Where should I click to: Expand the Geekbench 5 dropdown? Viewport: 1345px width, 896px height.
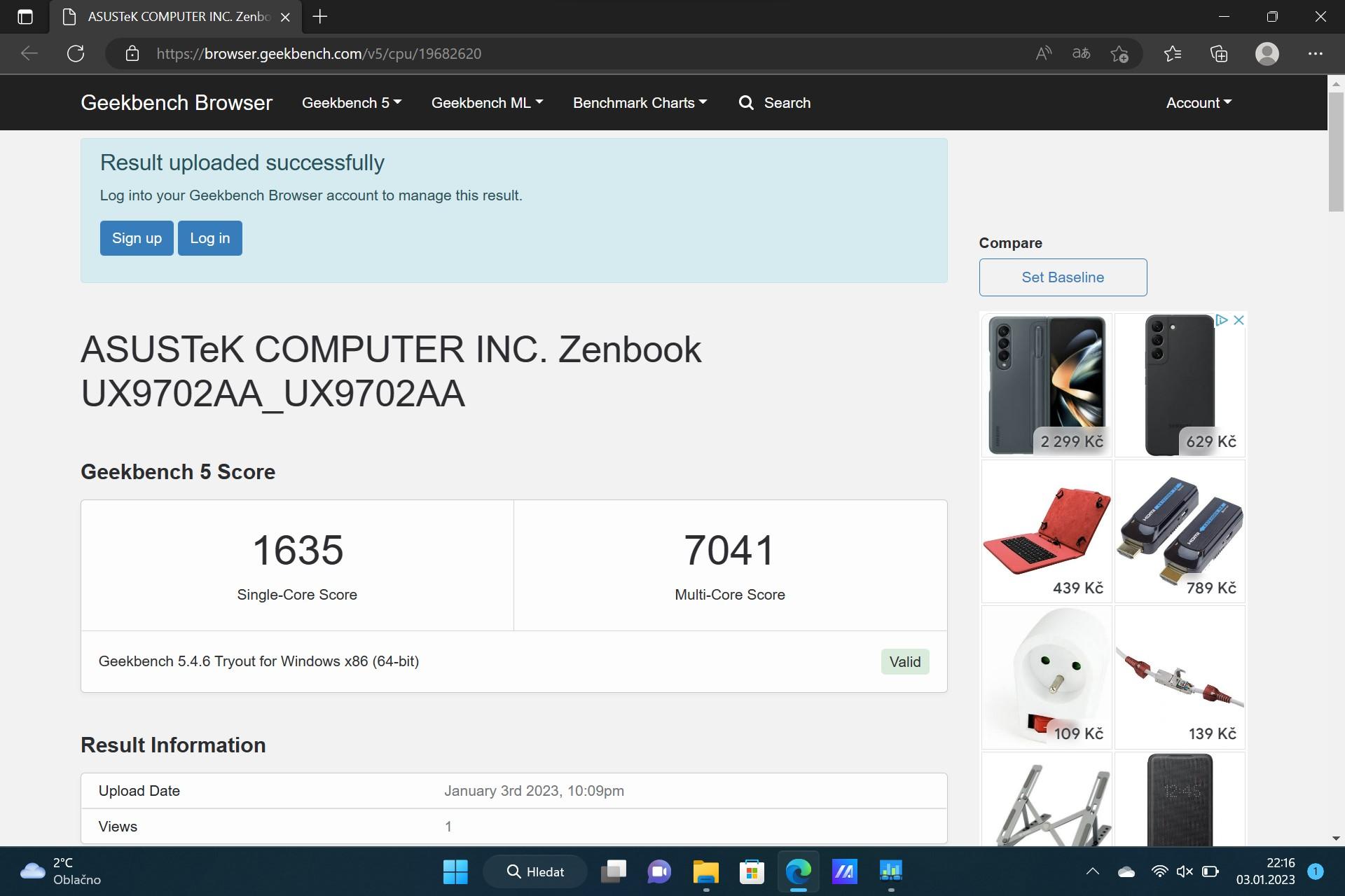pos(352,103)
